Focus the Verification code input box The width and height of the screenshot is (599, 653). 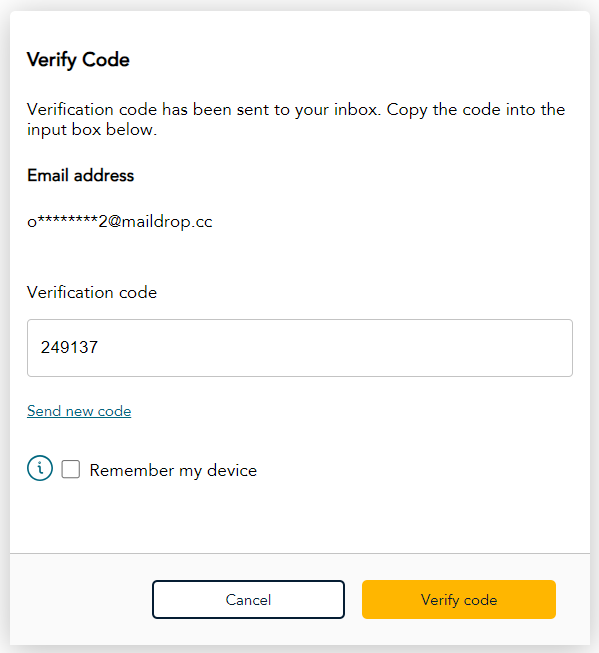click(x=300, y=348)
